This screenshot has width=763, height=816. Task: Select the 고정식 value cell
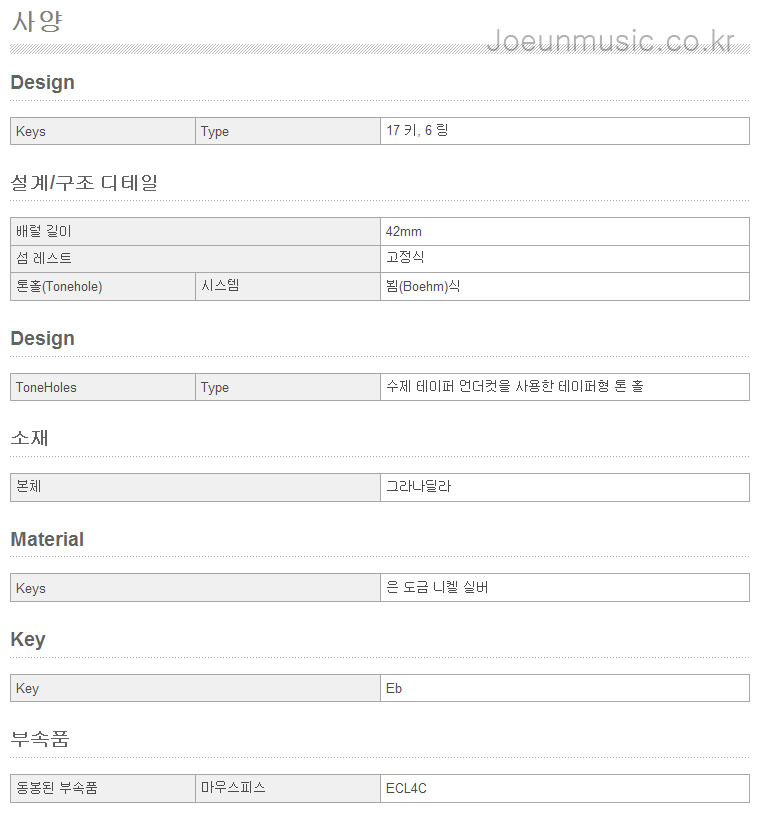(565, 259)
